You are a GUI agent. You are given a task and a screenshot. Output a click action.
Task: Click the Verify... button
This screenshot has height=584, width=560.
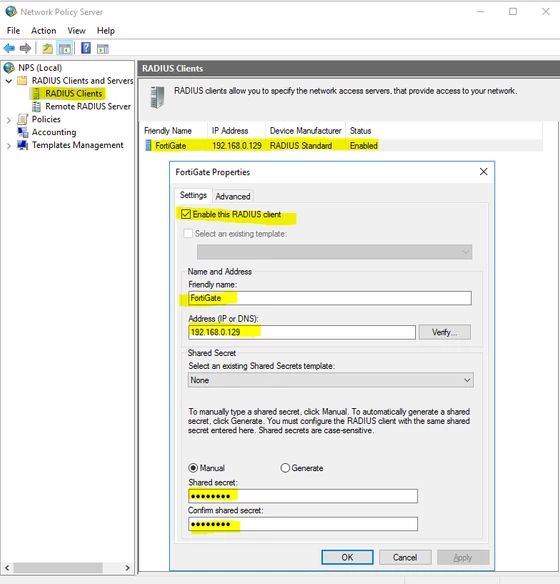click(x=445, y=332)
